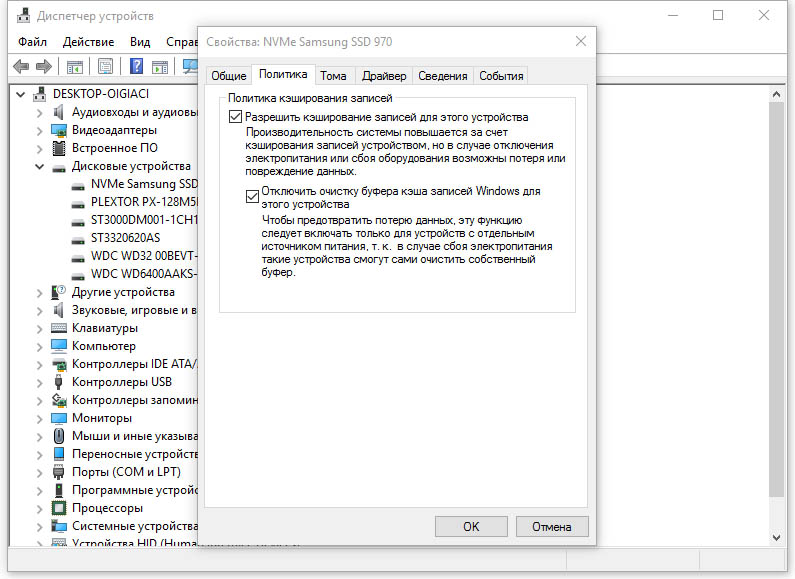Open the Действие menu
795x579 pixels.
click(x=88, y=42)
